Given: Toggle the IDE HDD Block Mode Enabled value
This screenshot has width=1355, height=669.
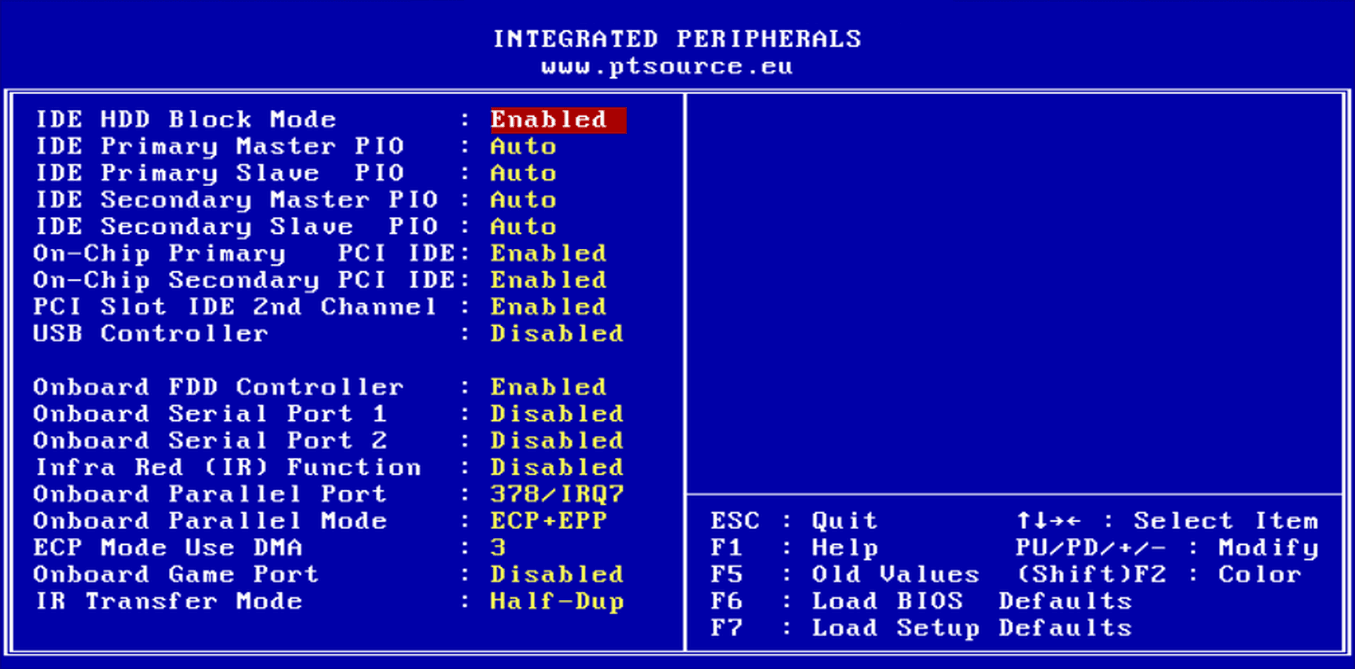Looking at the screenshot, I should point(556,120).
